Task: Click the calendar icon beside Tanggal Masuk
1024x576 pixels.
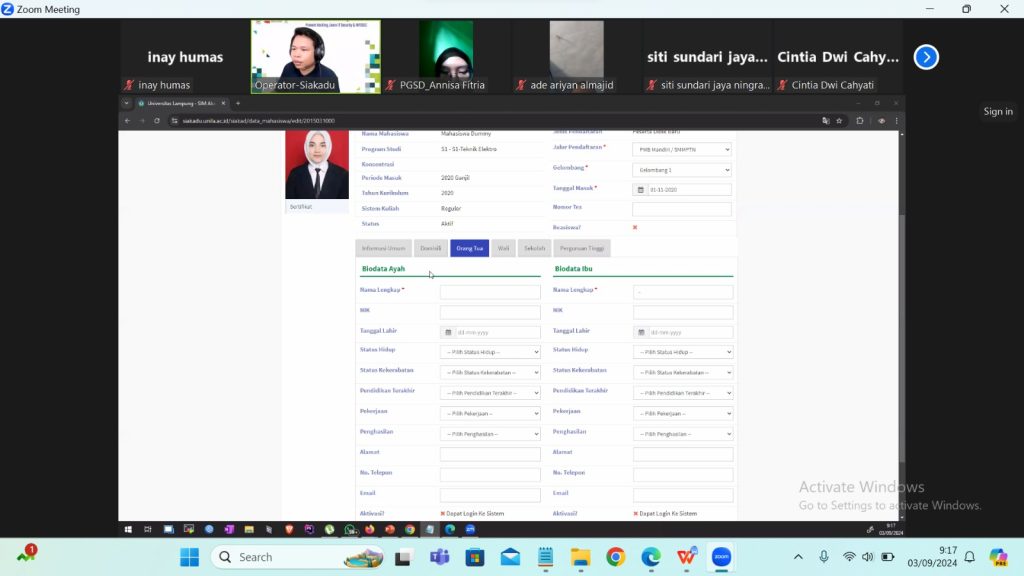Action: [x=640, y=190]
